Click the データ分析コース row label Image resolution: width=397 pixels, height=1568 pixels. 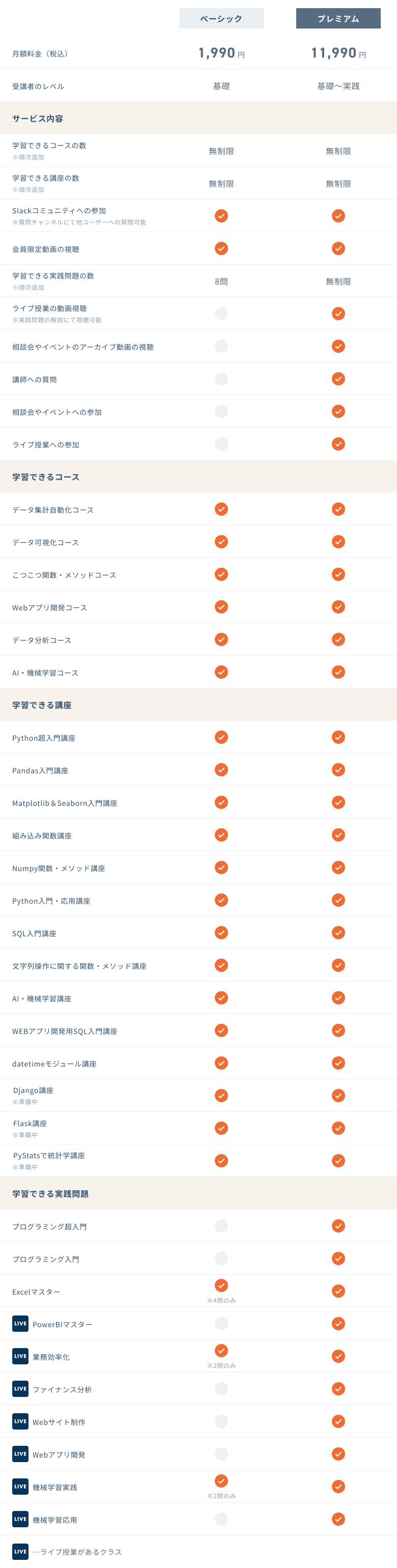pos(42,640)
